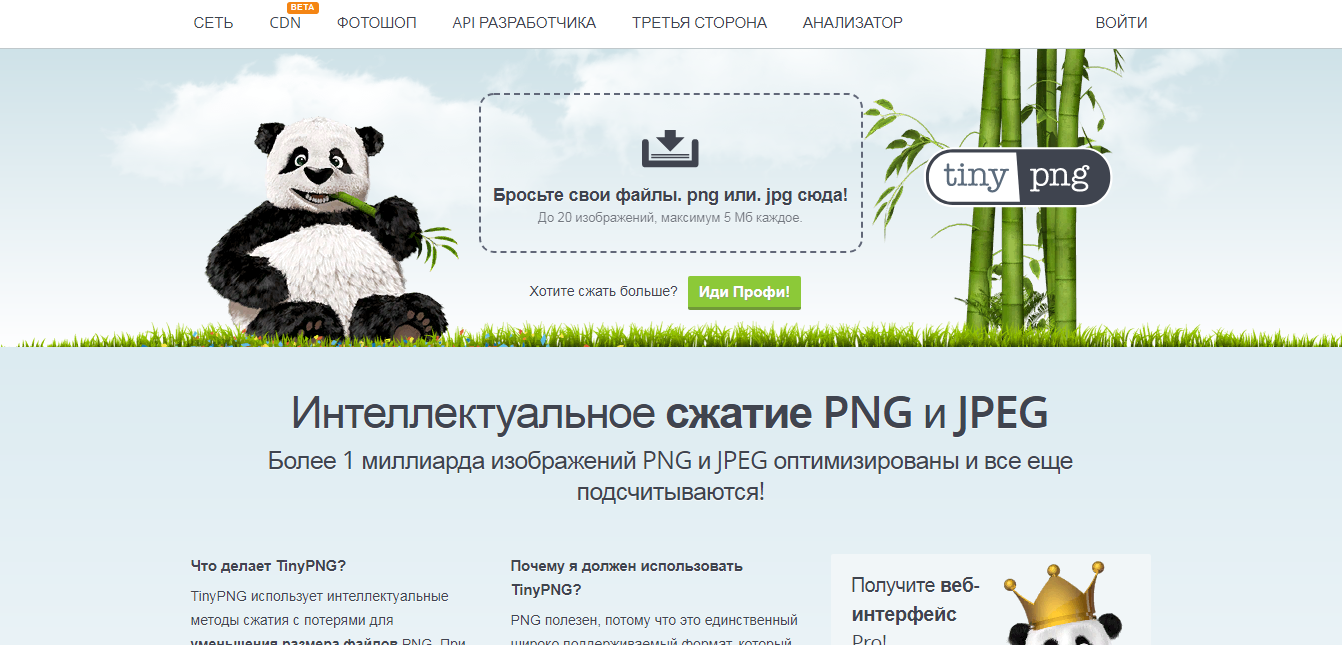Open the СЕТЬ navigation item
The image size is (1342, 645).
point(213,23)
